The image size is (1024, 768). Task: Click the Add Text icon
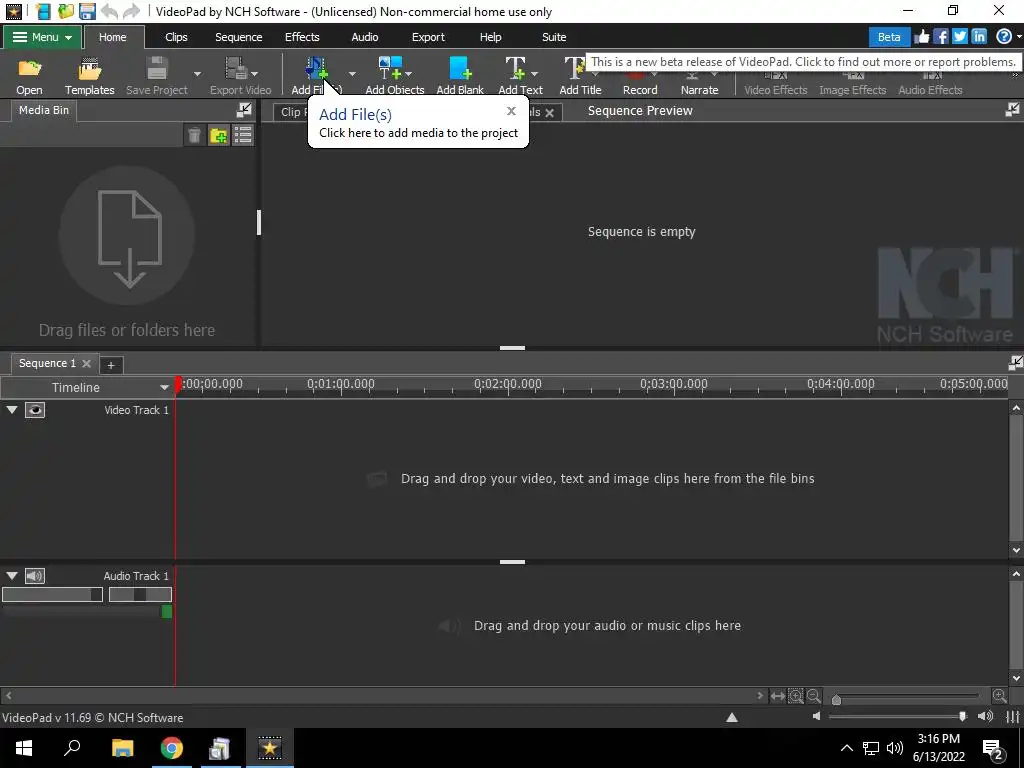[x=515, y=68]
